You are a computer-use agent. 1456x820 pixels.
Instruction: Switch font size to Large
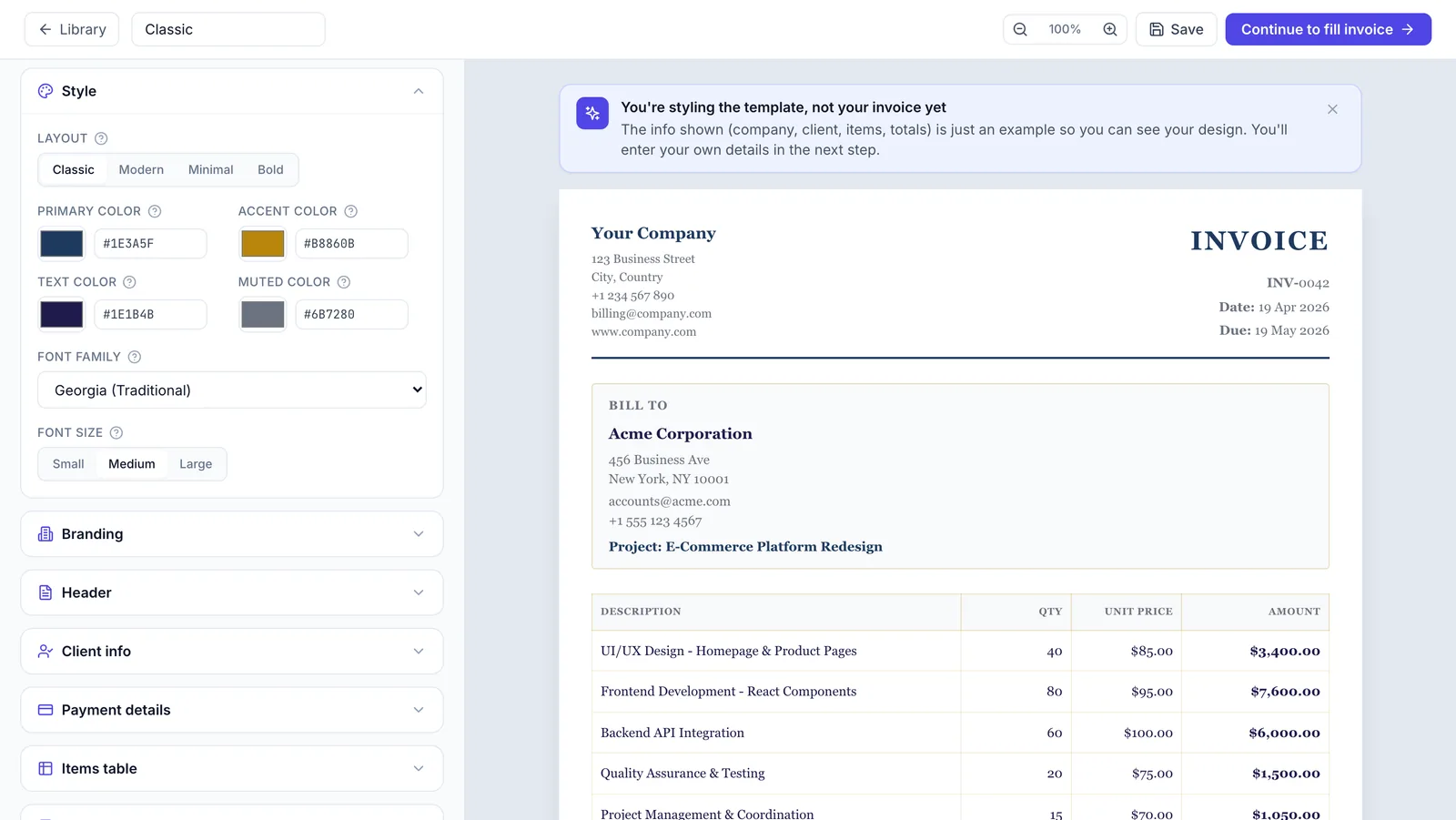[196, 464]
